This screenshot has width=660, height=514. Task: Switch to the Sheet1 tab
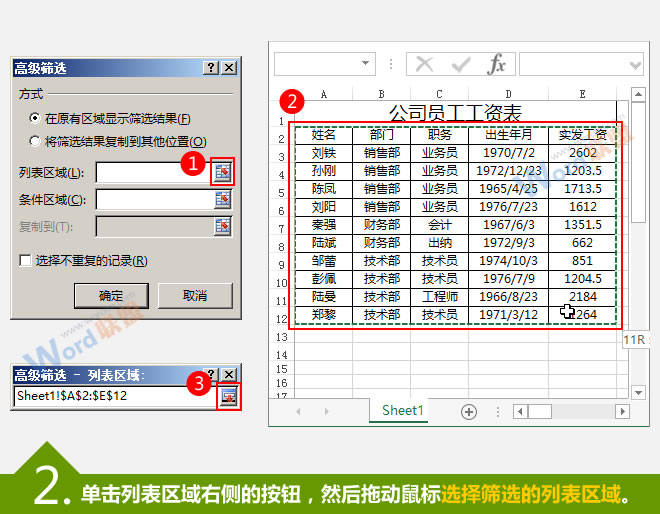(403, 411)
